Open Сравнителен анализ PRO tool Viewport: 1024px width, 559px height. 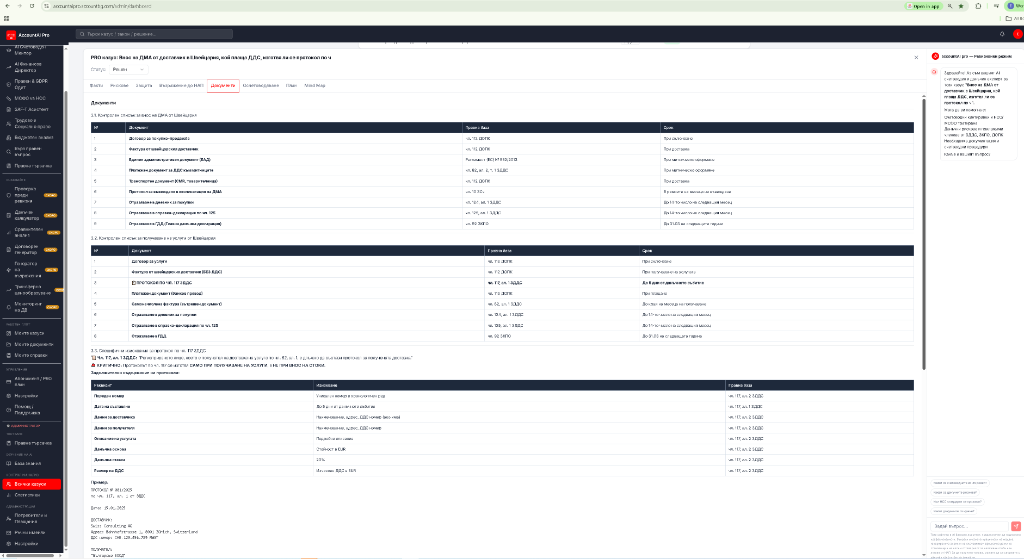(30, 232)
